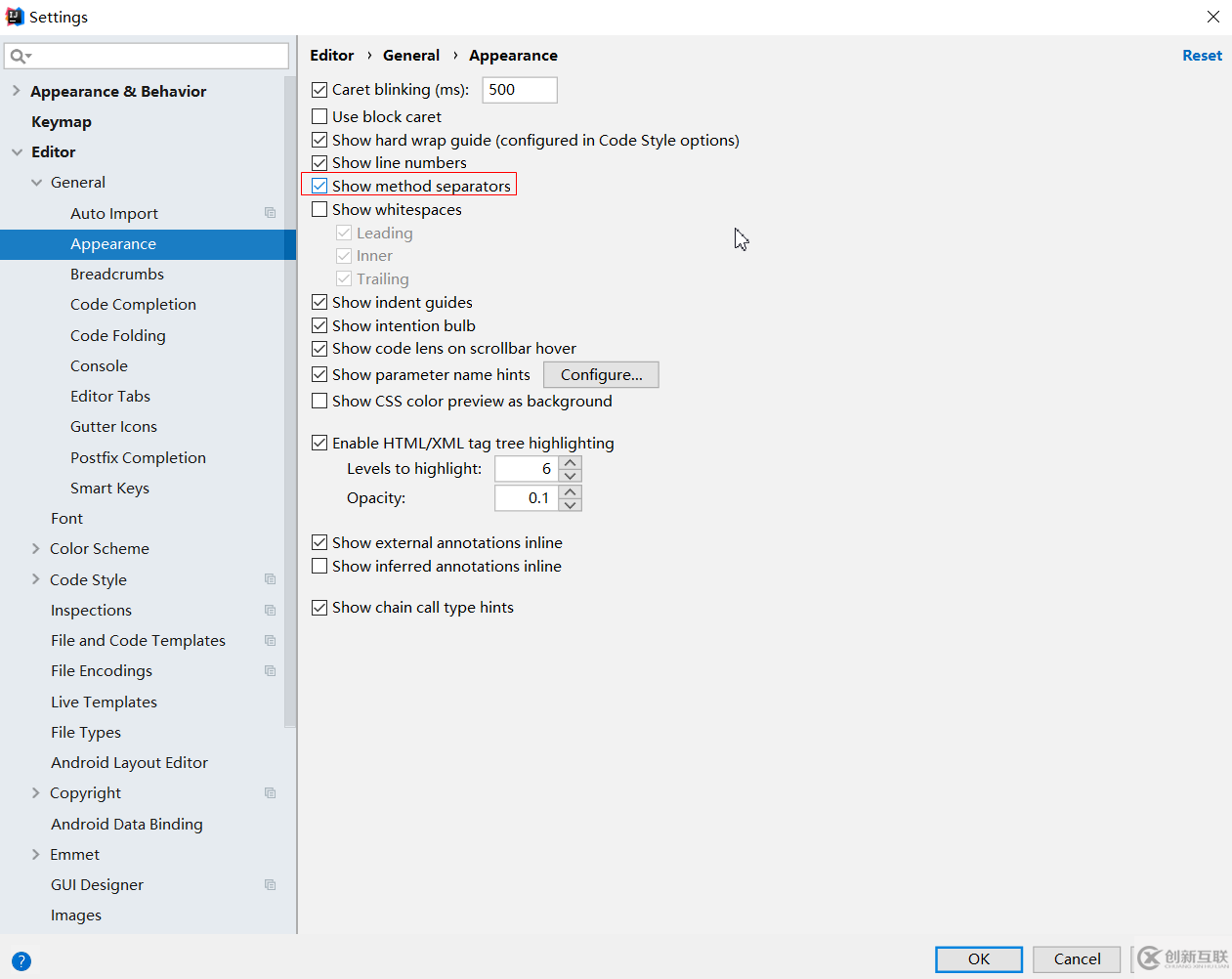Click the project-level icon beside Code Style

click(x=271, y=579)
